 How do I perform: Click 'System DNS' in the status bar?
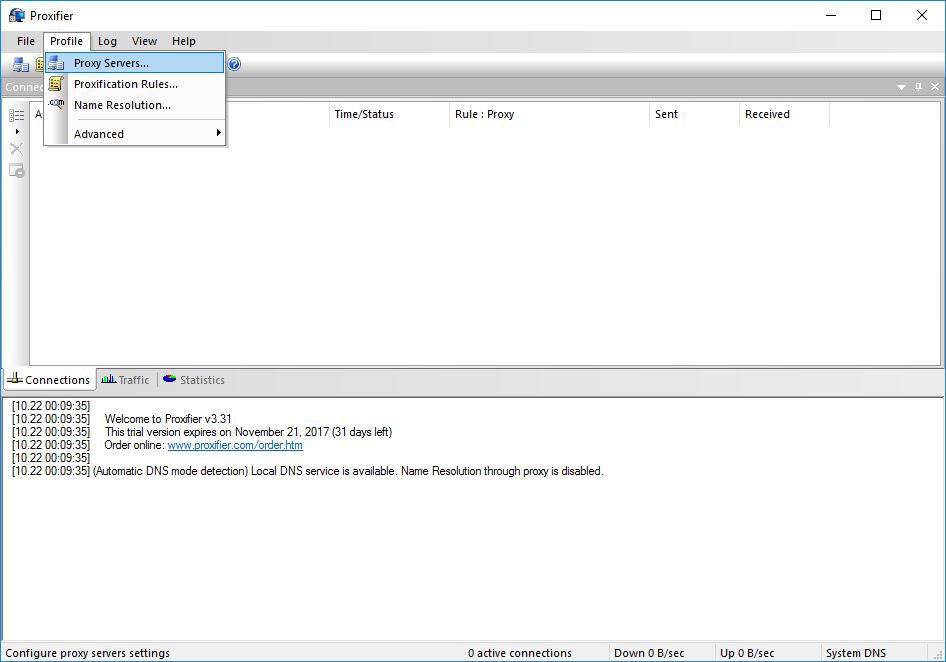tap(856, 653)
